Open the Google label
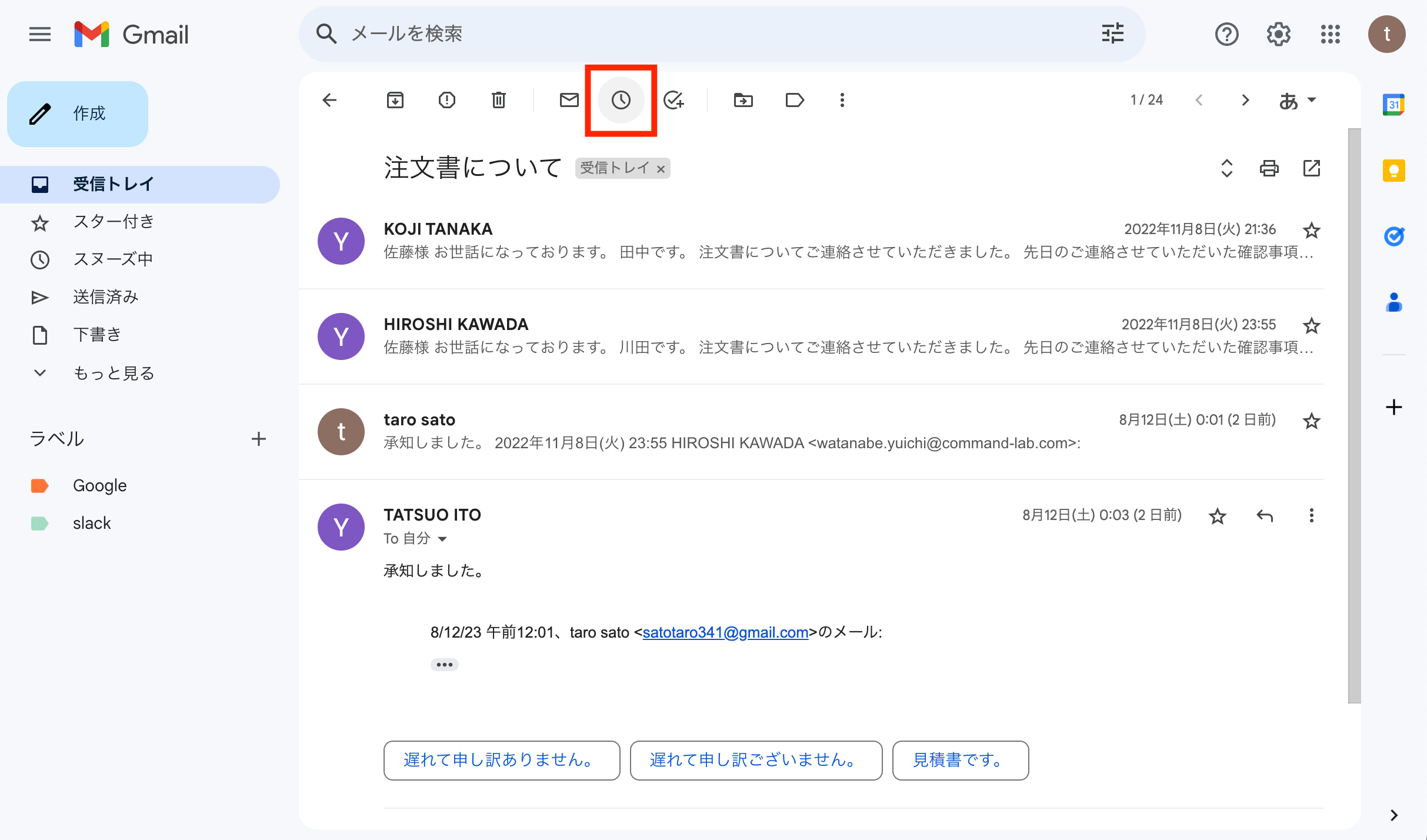1427x840 pixels. click(140, 486)
